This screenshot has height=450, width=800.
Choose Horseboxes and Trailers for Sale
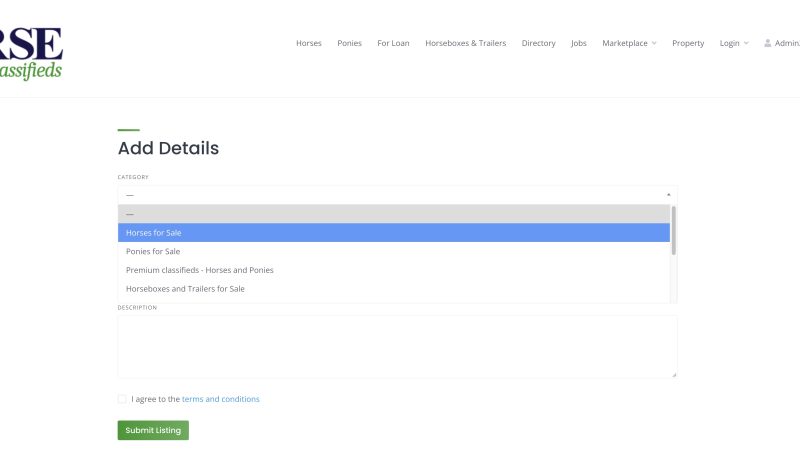click(x=394, y=289)
